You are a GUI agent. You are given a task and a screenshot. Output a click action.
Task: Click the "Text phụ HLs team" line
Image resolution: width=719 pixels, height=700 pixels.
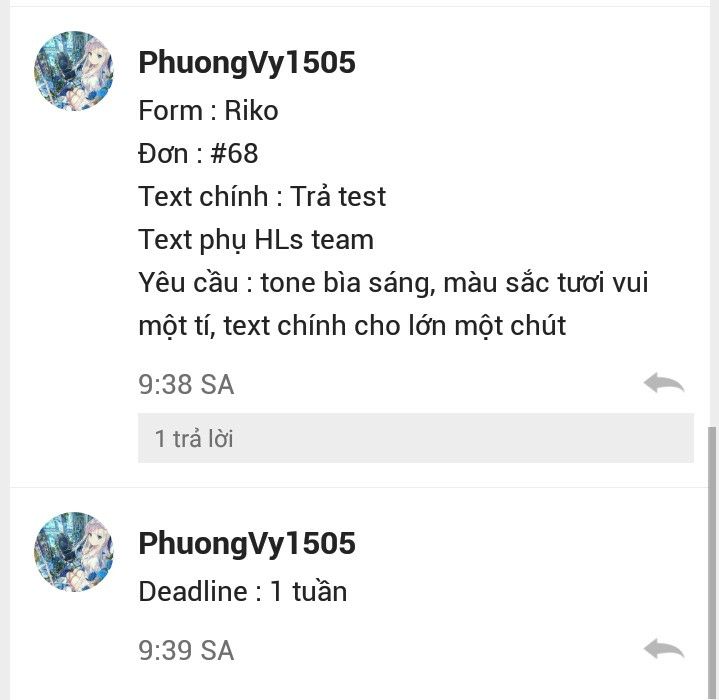point(256,240)
